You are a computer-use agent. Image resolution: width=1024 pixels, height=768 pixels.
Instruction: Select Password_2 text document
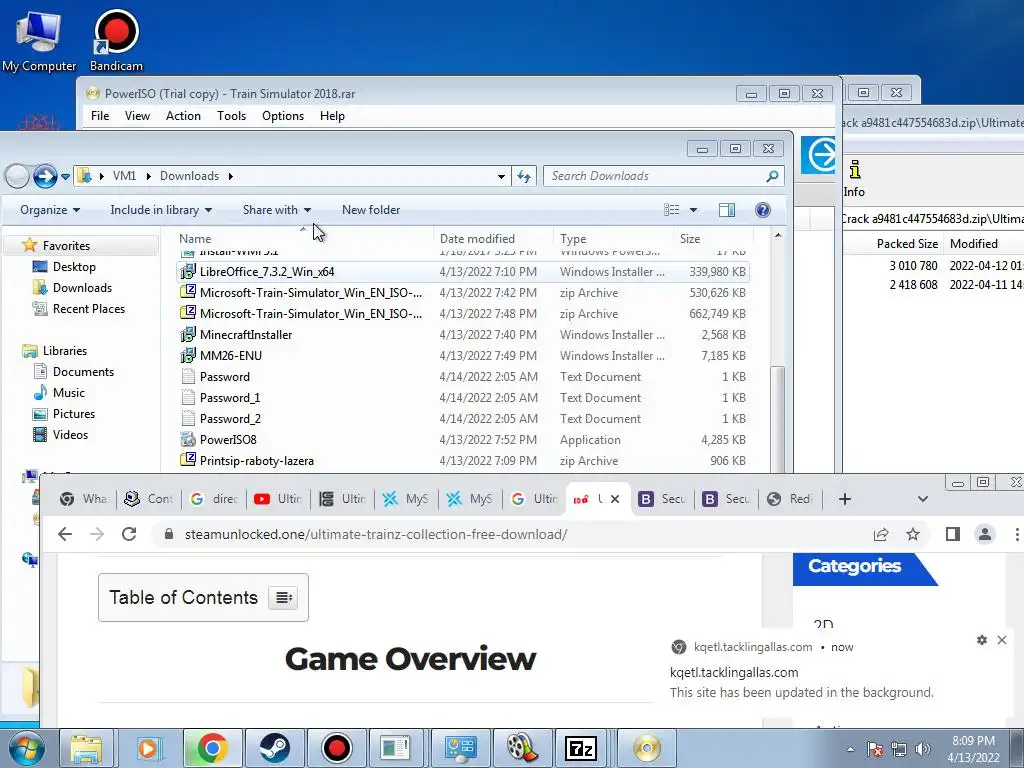coord(462,418)
